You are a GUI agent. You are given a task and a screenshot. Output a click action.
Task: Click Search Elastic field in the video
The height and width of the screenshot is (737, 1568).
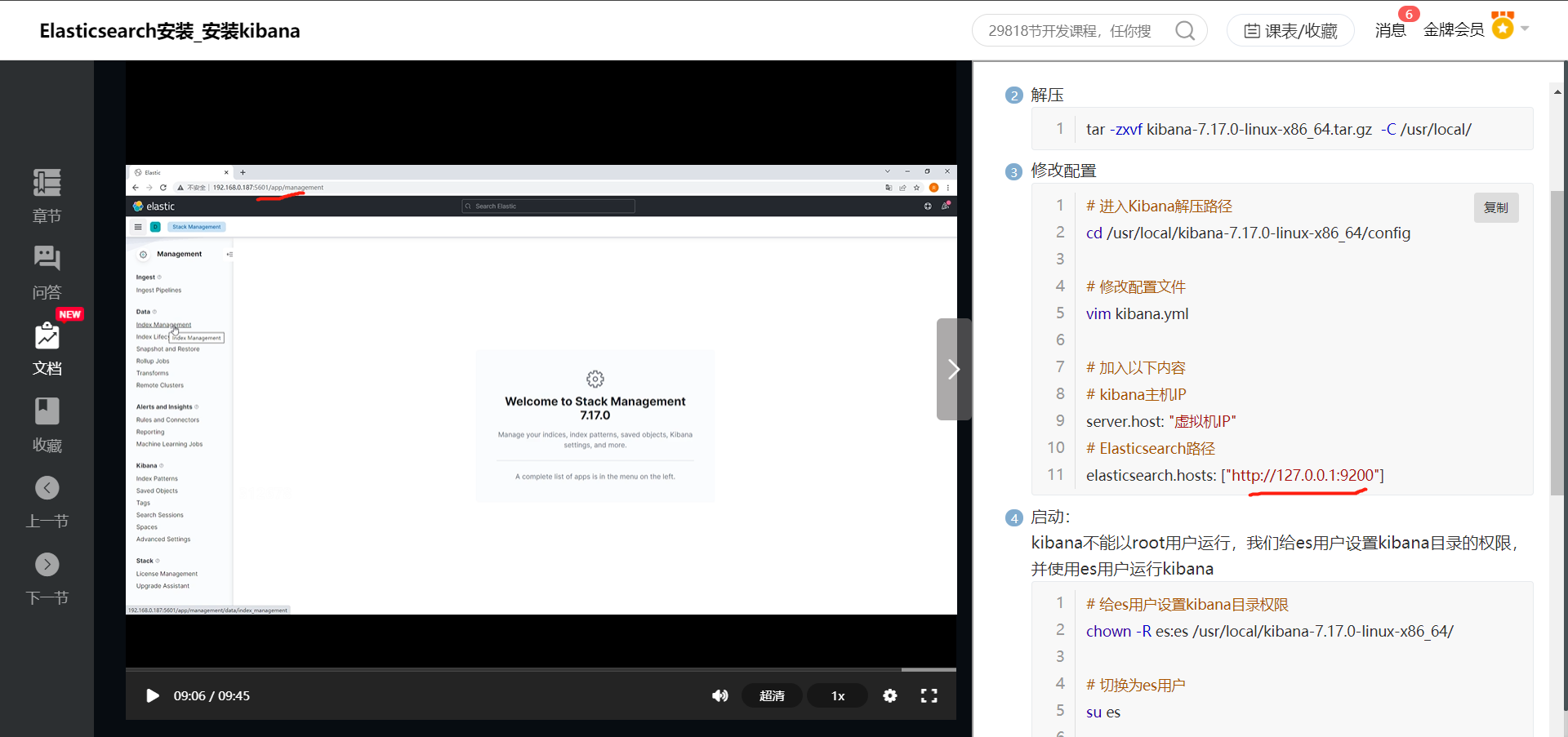(548, 206)
